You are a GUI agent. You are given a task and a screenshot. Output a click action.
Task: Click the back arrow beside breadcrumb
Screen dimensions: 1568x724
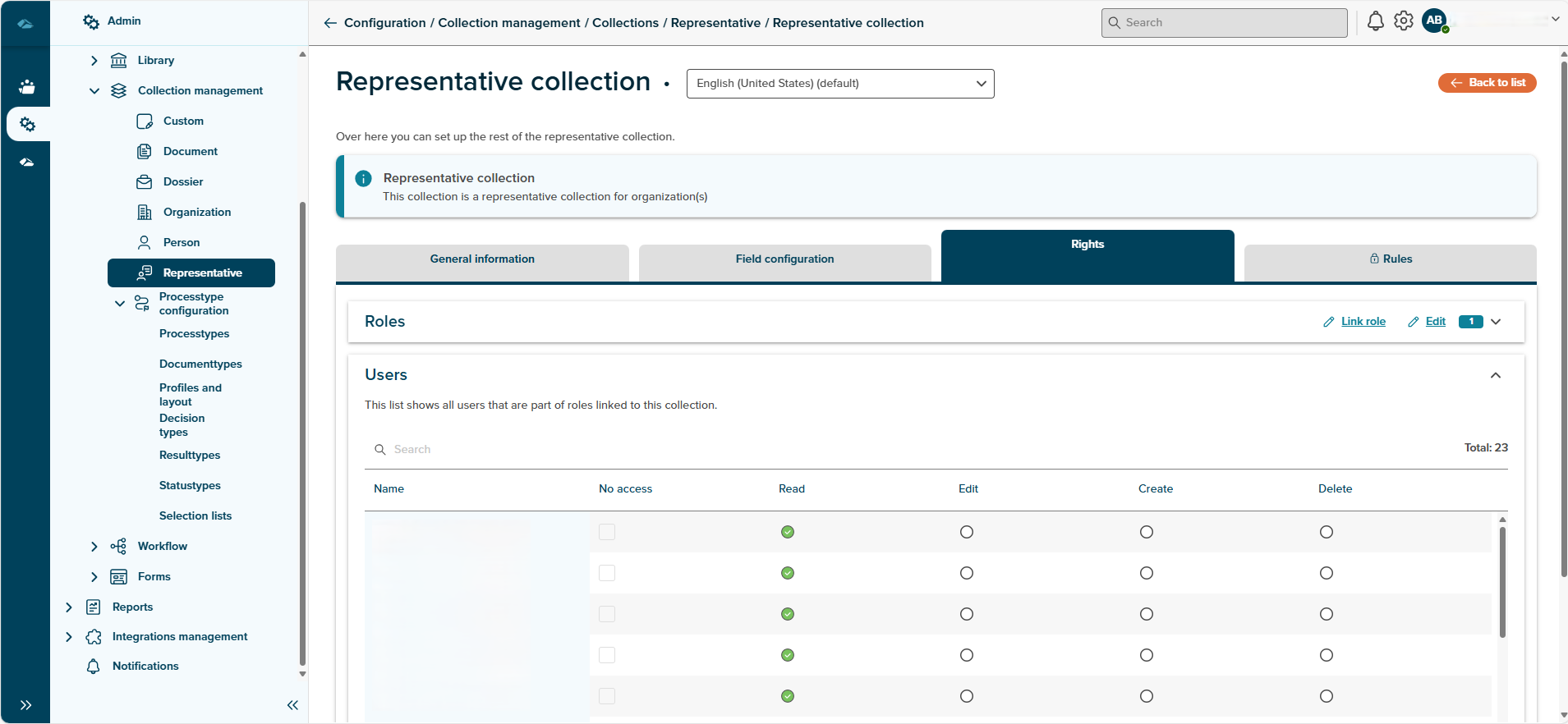point(330,23)
